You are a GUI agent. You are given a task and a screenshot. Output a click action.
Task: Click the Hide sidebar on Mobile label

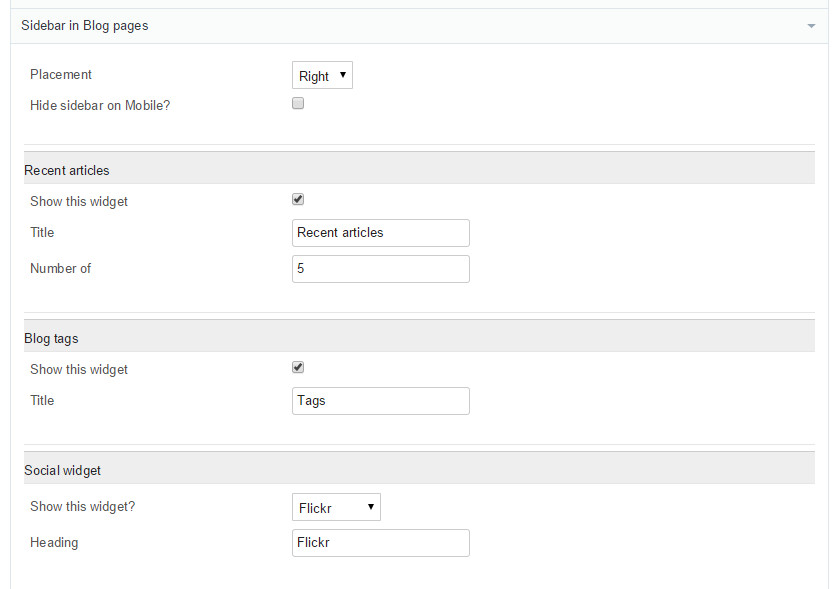pyautogui.click(x=100, y=106)
